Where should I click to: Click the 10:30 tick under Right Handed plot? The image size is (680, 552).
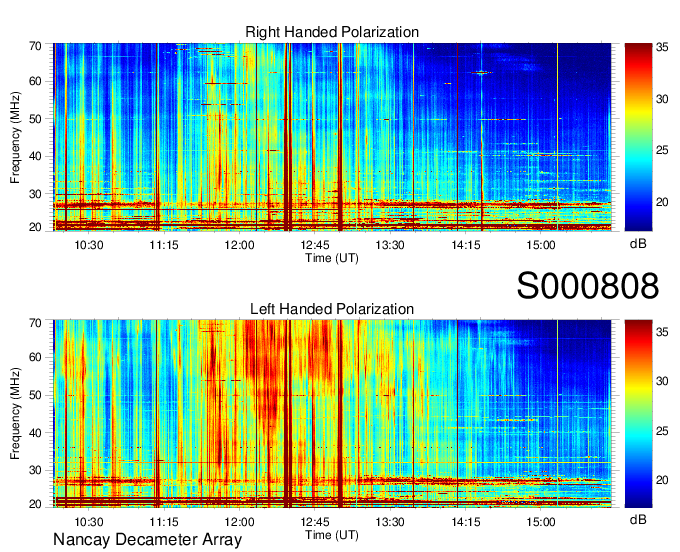click(x=89, y=245)
